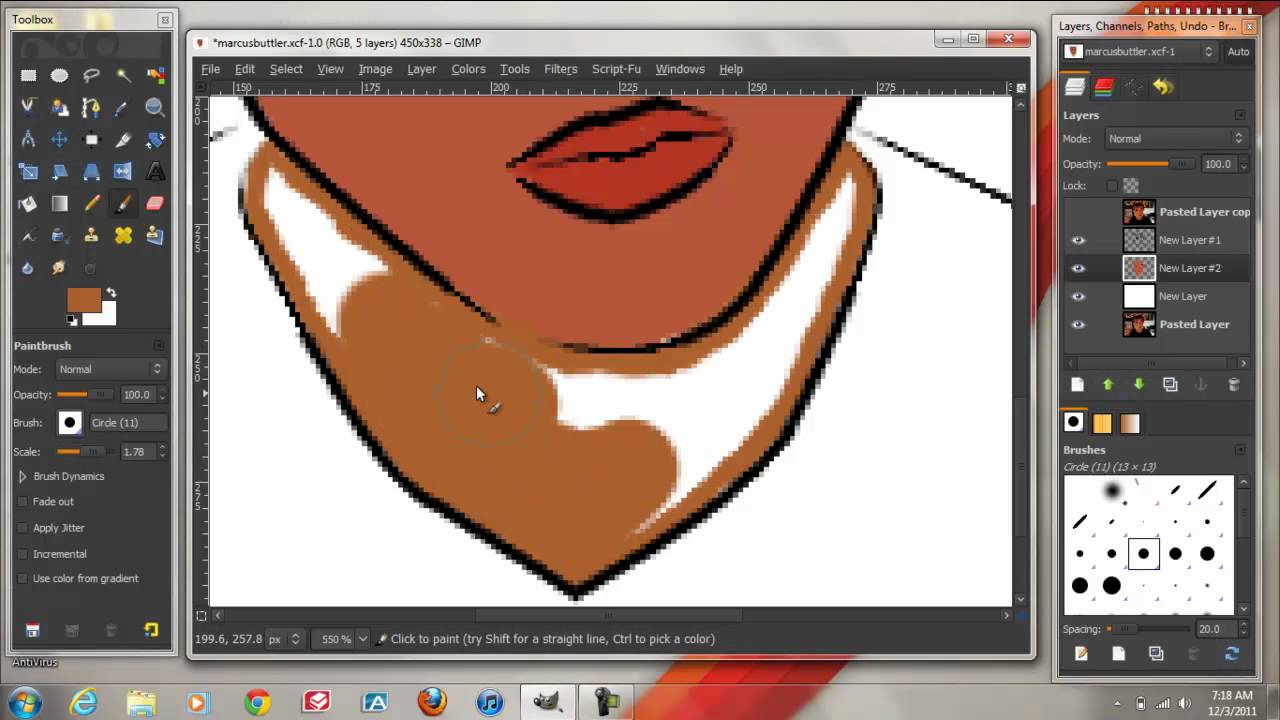
Task: Choose the Zoom tool in the Toolbox
Action: click(154, 107)
